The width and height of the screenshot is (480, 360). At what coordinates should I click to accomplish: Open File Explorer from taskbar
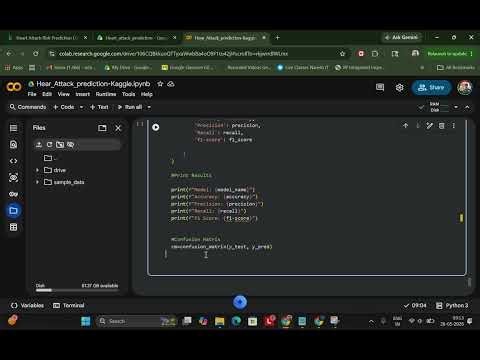(x=220, y=321)
